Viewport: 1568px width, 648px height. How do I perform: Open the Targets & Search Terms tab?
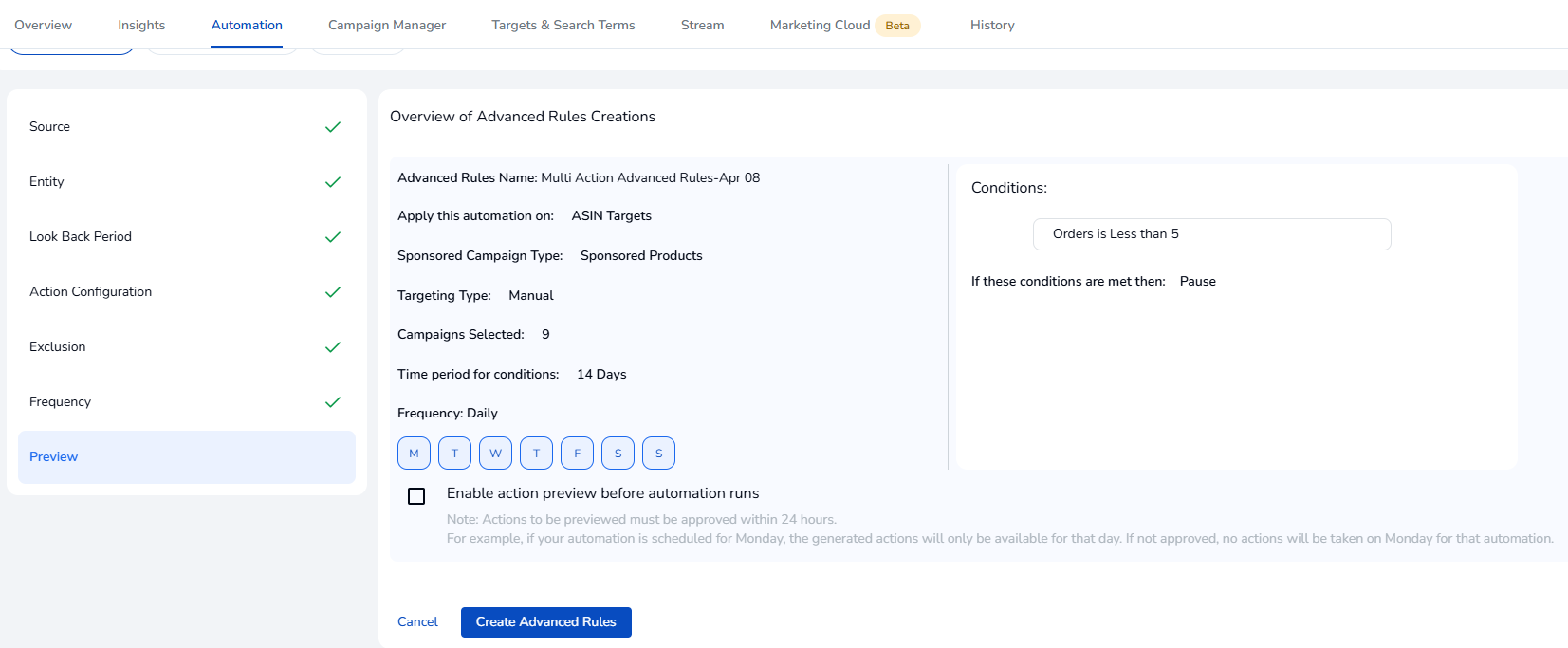pyautogui.click(x=563, y=26)
